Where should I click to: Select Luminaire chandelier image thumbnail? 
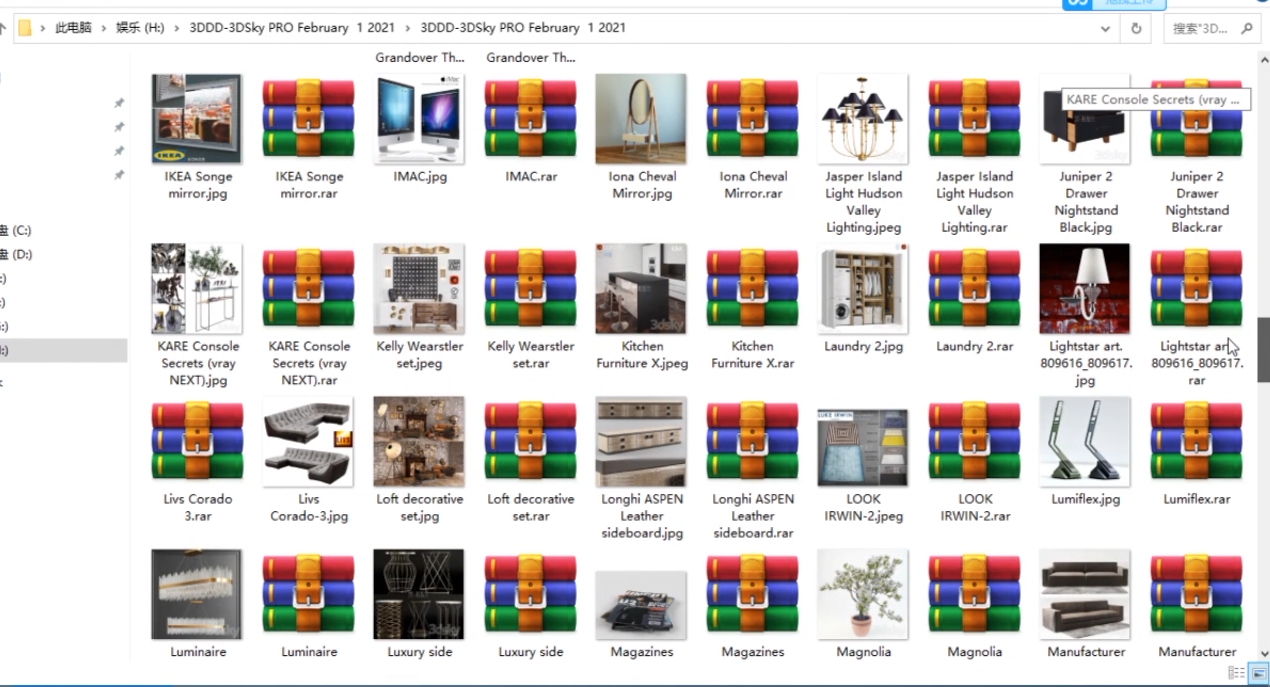197,594
